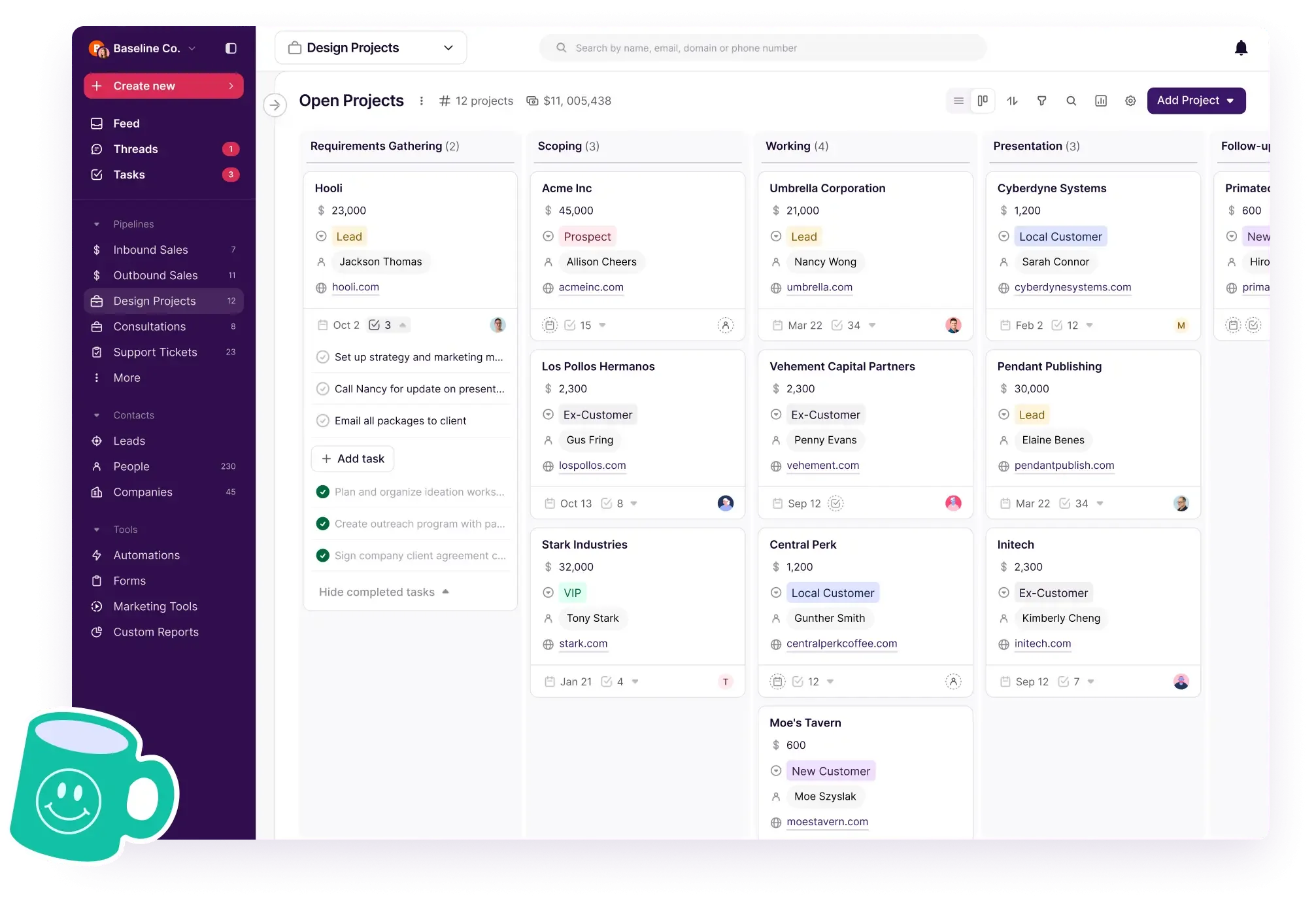1316x905 pixels.
Task: Click the assignee avatar on Hooli card
Action: click(498, 325)
